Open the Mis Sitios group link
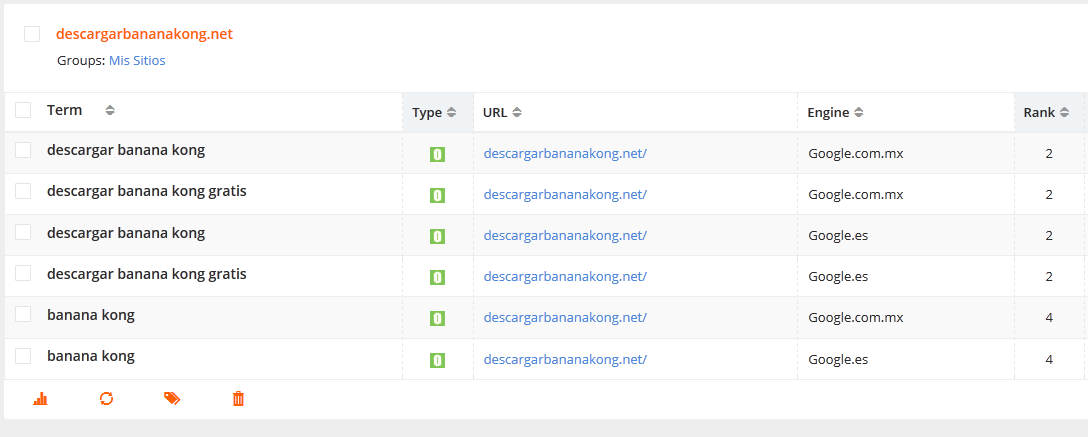The height and width of the screenshot is (437, 1088). point(137,60)
